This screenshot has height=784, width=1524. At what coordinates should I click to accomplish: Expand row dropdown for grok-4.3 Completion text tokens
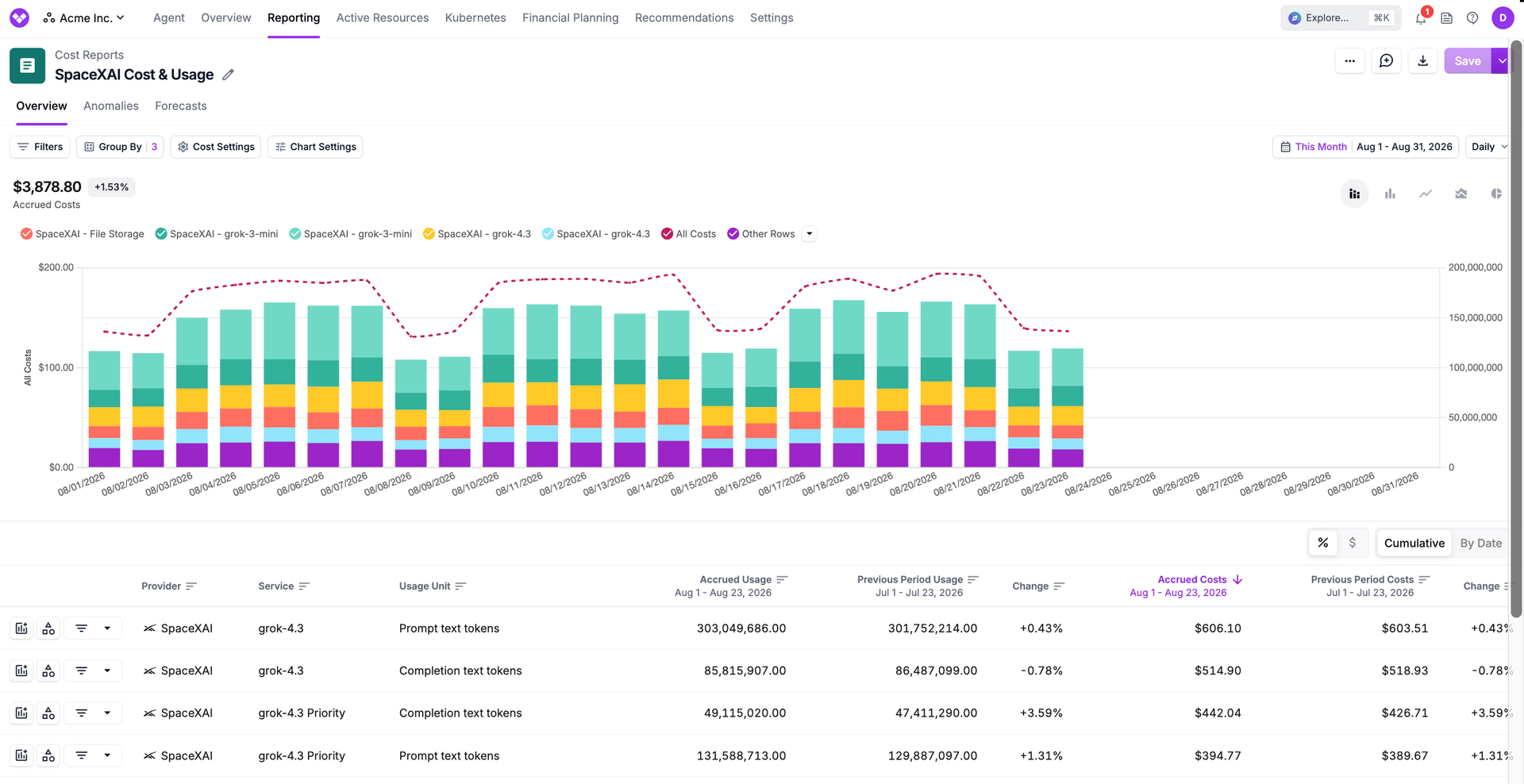click(107, 671)
